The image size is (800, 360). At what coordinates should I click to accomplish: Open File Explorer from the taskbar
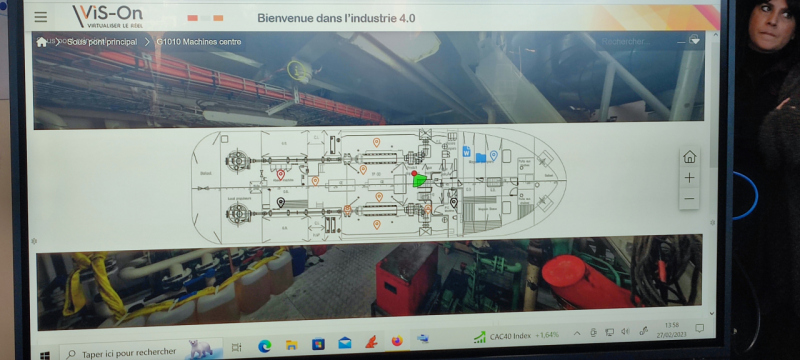coord(291,345)
